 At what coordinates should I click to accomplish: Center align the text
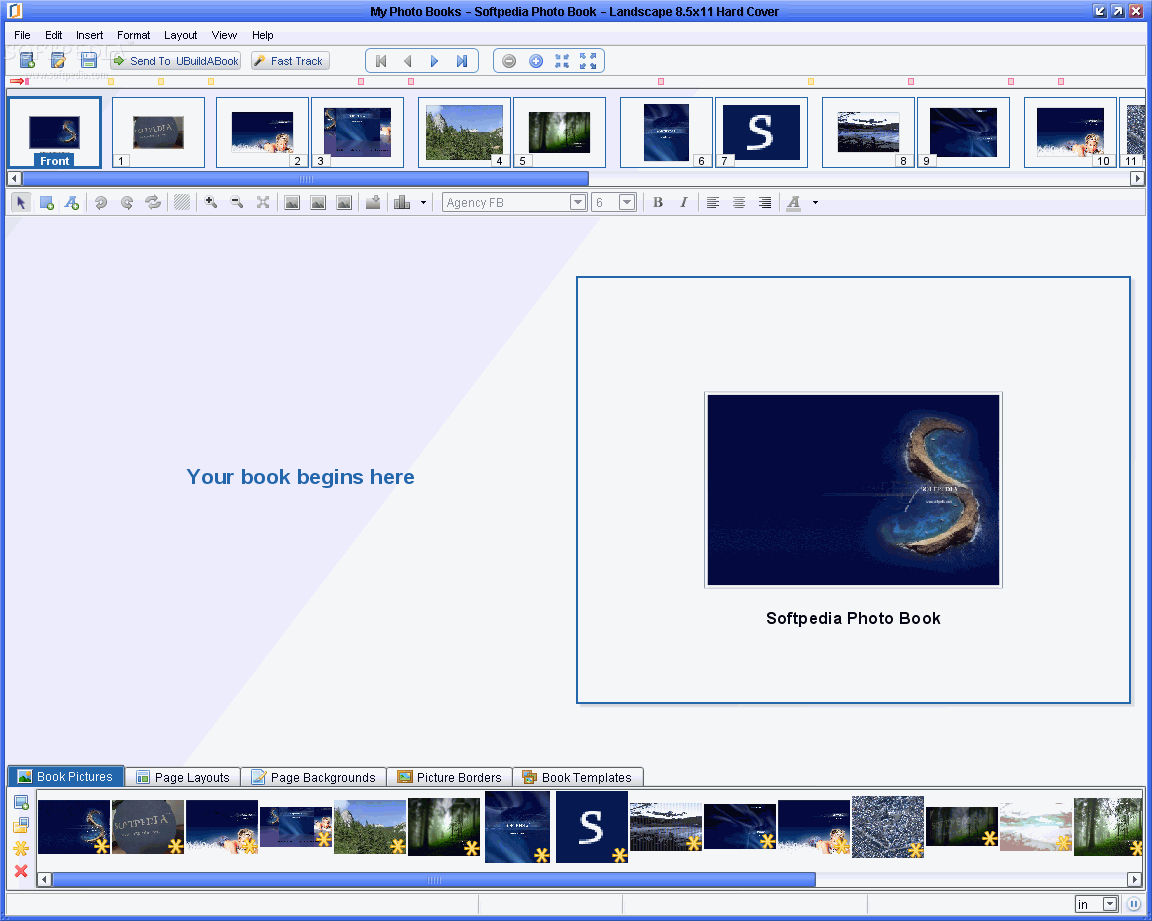click(739, 203)
